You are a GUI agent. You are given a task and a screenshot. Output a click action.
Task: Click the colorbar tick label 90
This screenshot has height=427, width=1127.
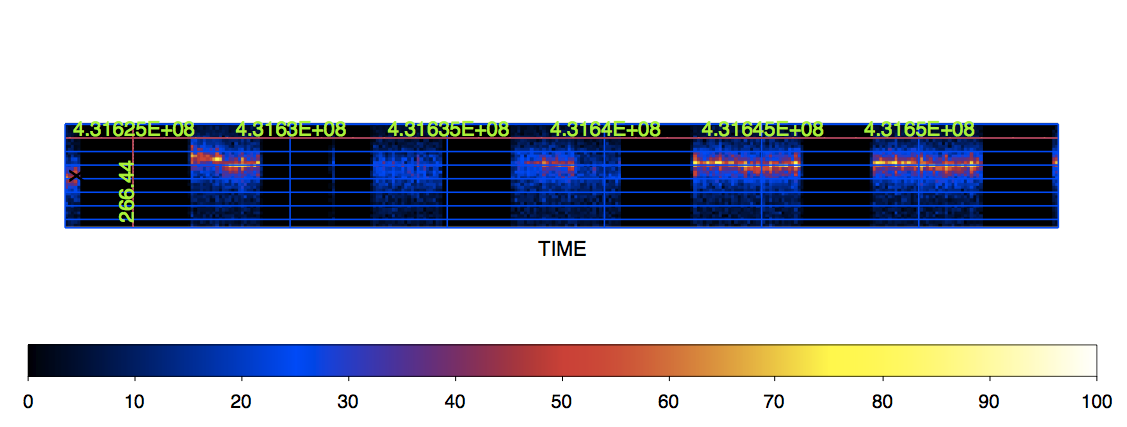(990, 403)
